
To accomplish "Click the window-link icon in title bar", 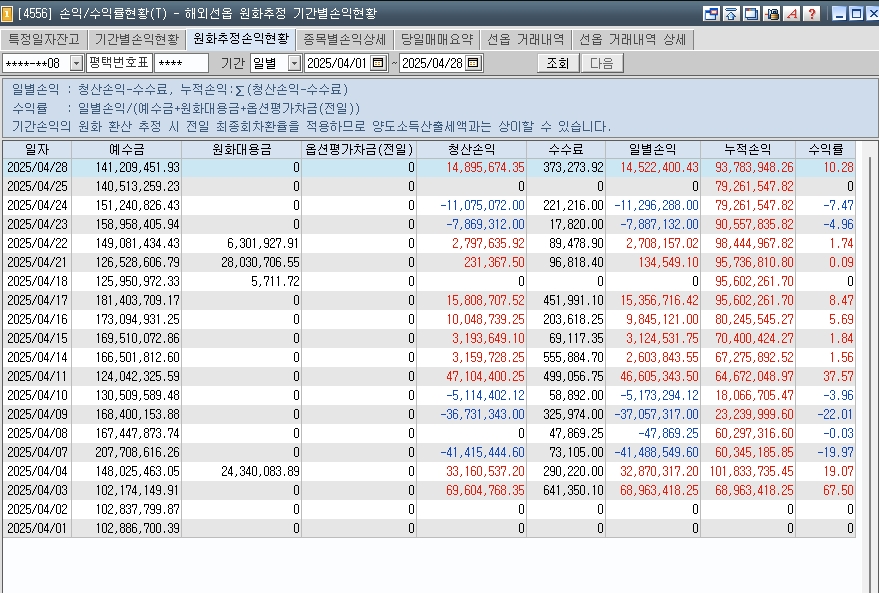I will click(711, 13).
